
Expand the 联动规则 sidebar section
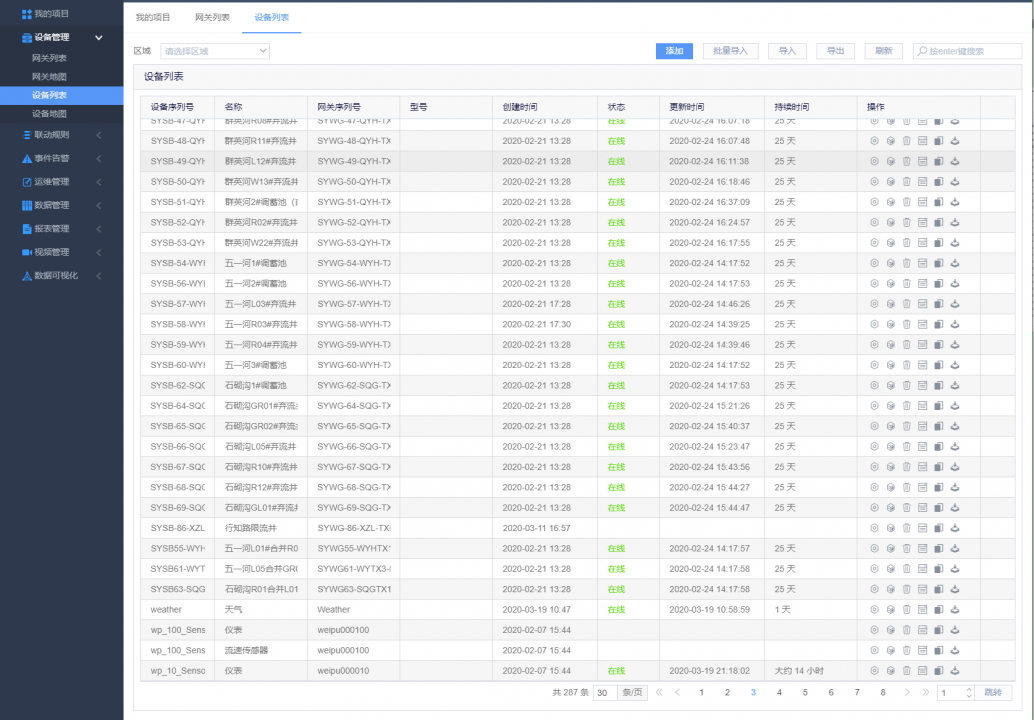tap(99, 135)
